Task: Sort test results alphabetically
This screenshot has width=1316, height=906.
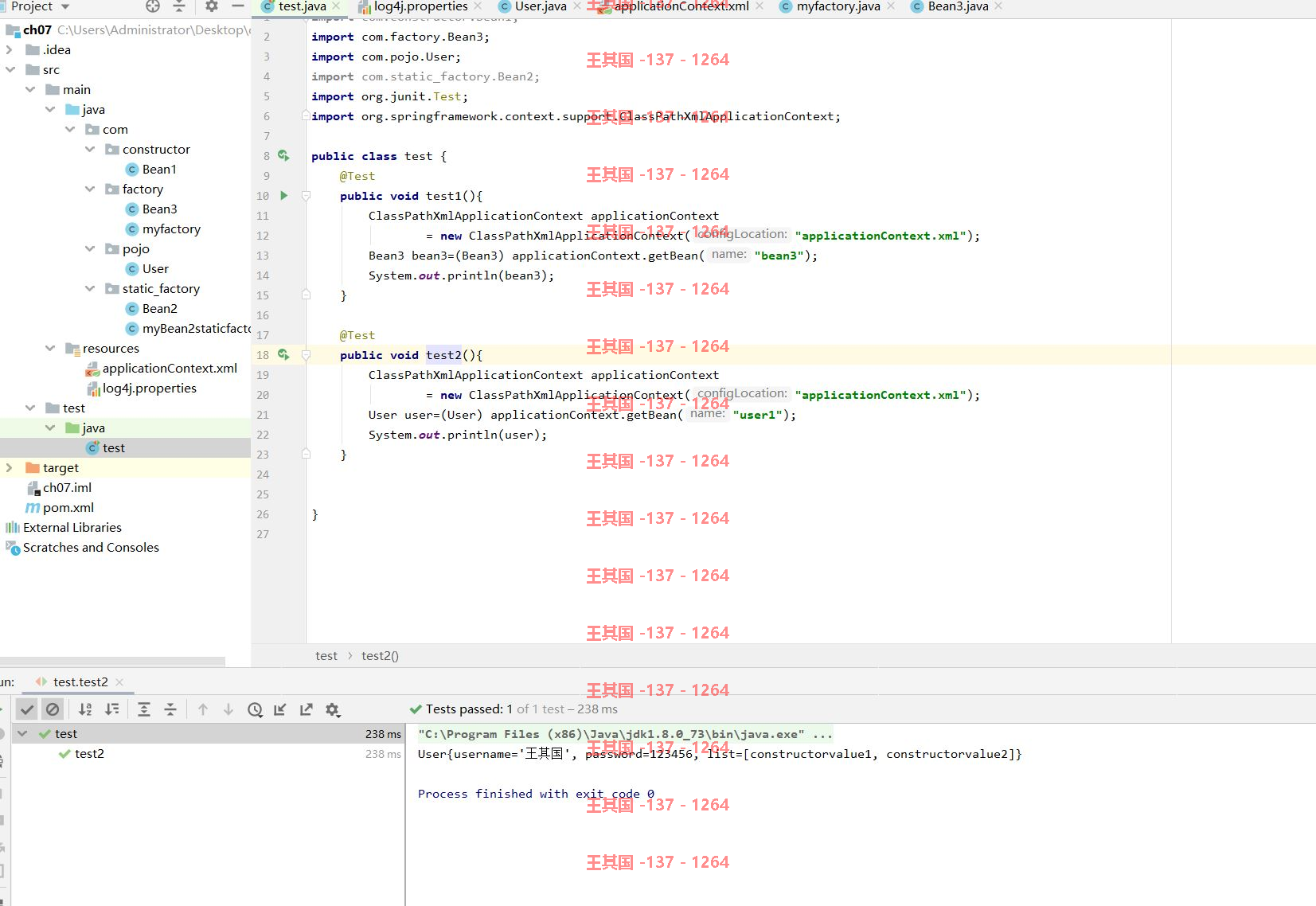Action: [x=85, y=709]
